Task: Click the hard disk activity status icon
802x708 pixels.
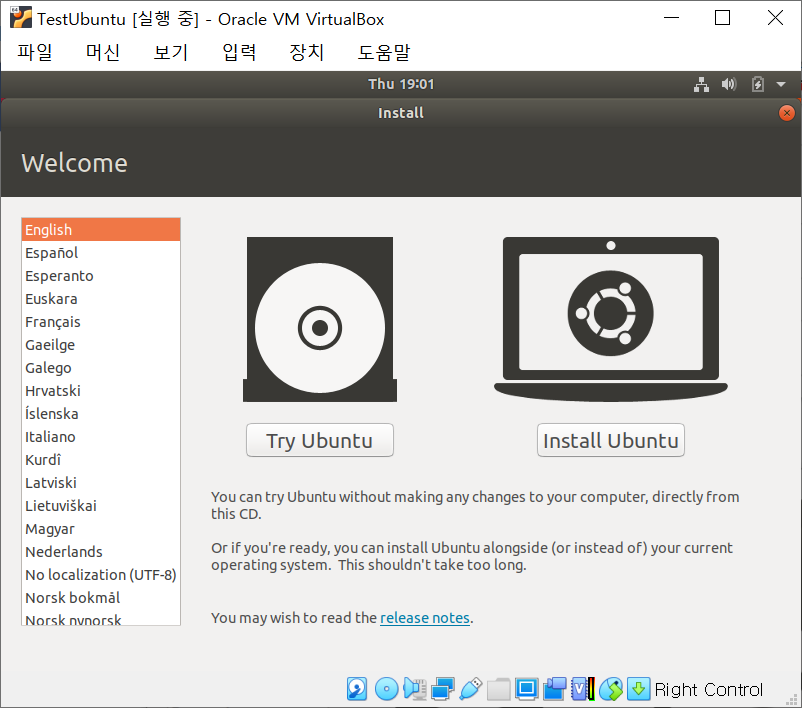Action: 357,689
